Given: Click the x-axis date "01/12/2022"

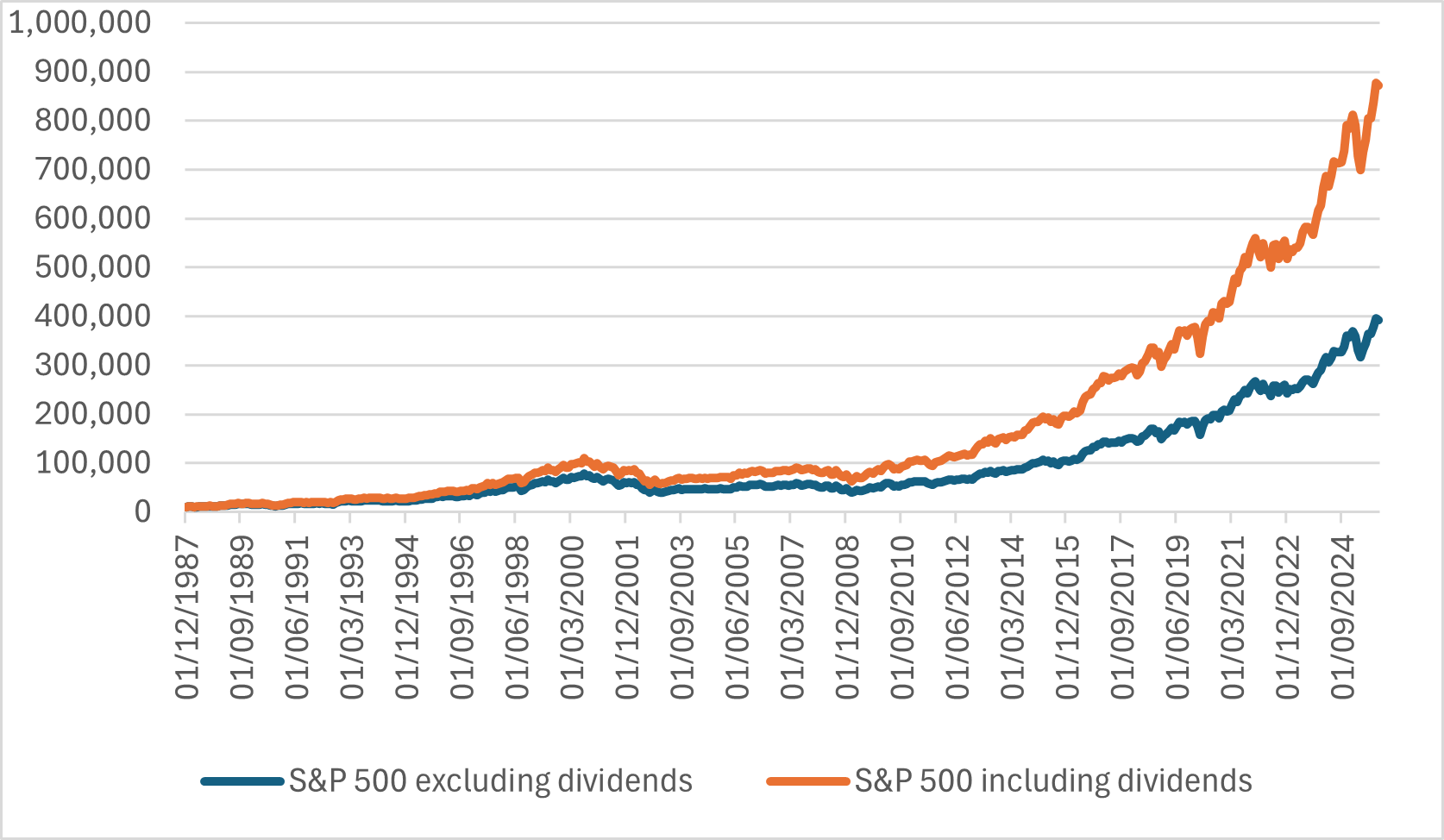Looking at the screenshot, I should click(1288, 617).
